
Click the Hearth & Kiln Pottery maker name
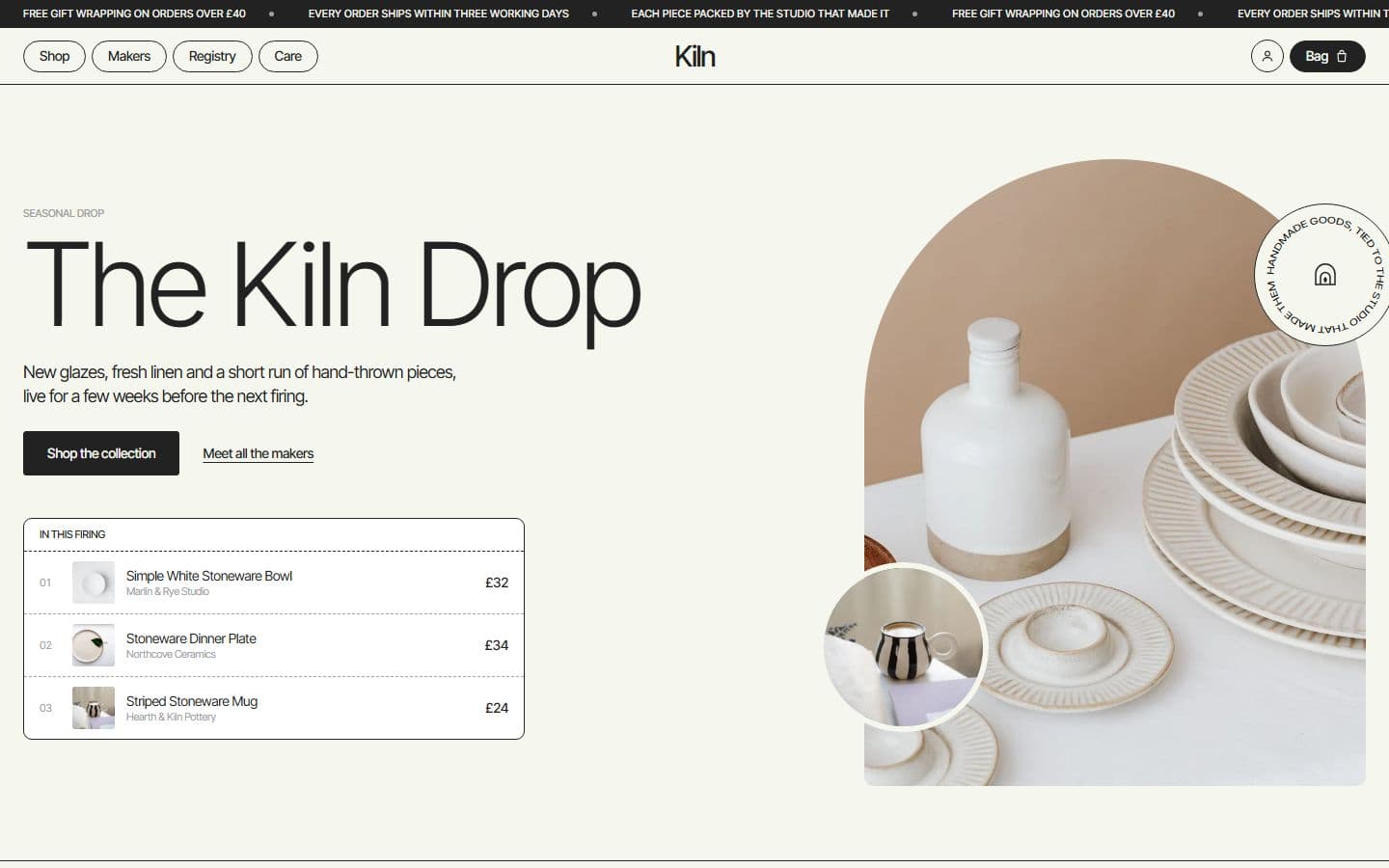coord(171,717)
